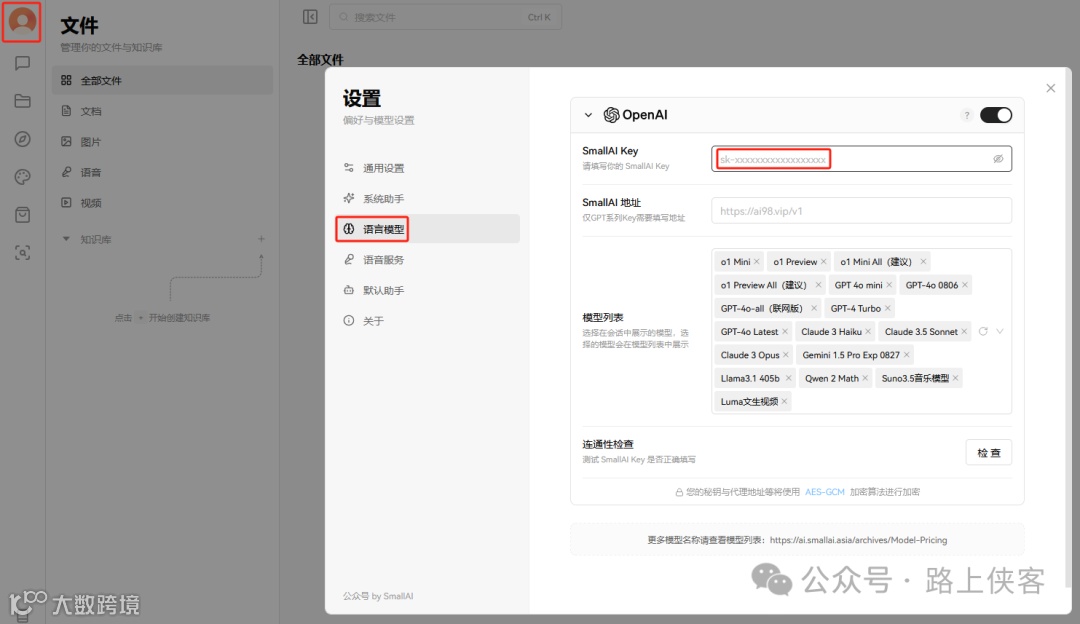The image size is (1080, 624).
Task: Select 语音 in file sidebar
Action: click(163, 172)
